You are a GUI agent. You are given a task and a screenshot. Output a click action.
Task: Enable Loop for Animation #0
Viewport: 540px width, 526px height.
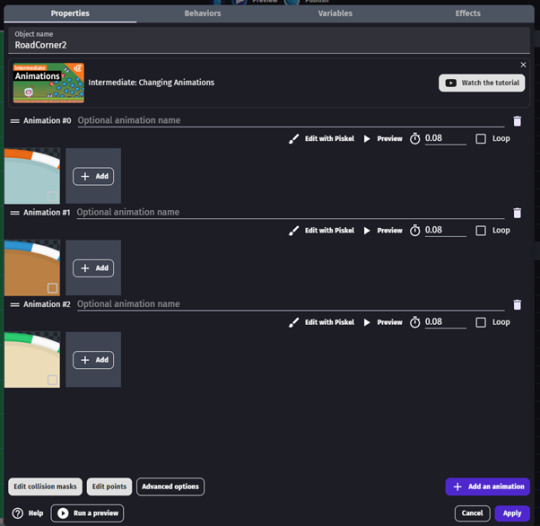[480, 139]
